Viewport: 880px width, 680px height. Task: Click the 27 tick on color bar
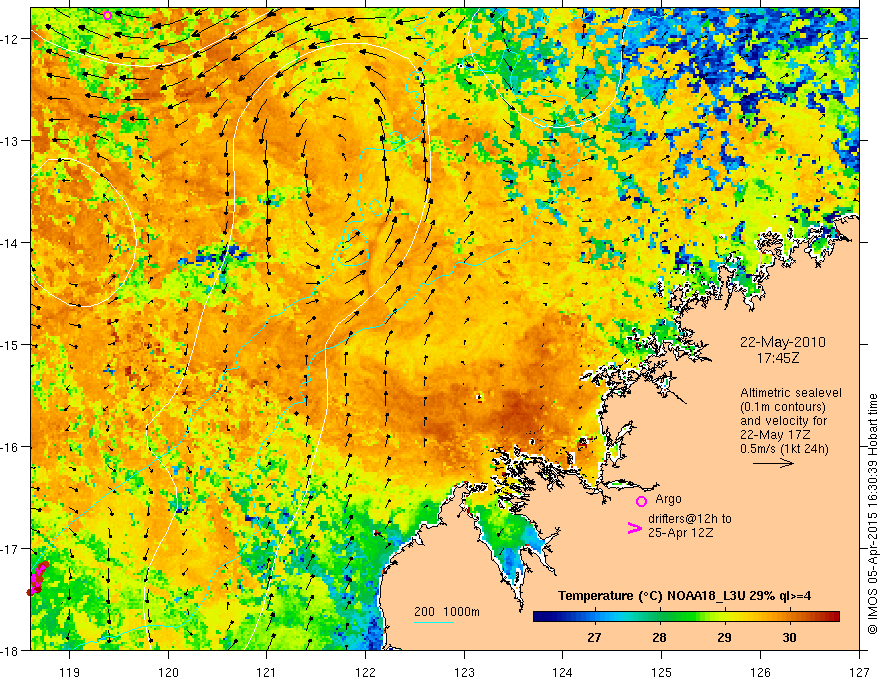pyautogui.click(x=594, y=637)
